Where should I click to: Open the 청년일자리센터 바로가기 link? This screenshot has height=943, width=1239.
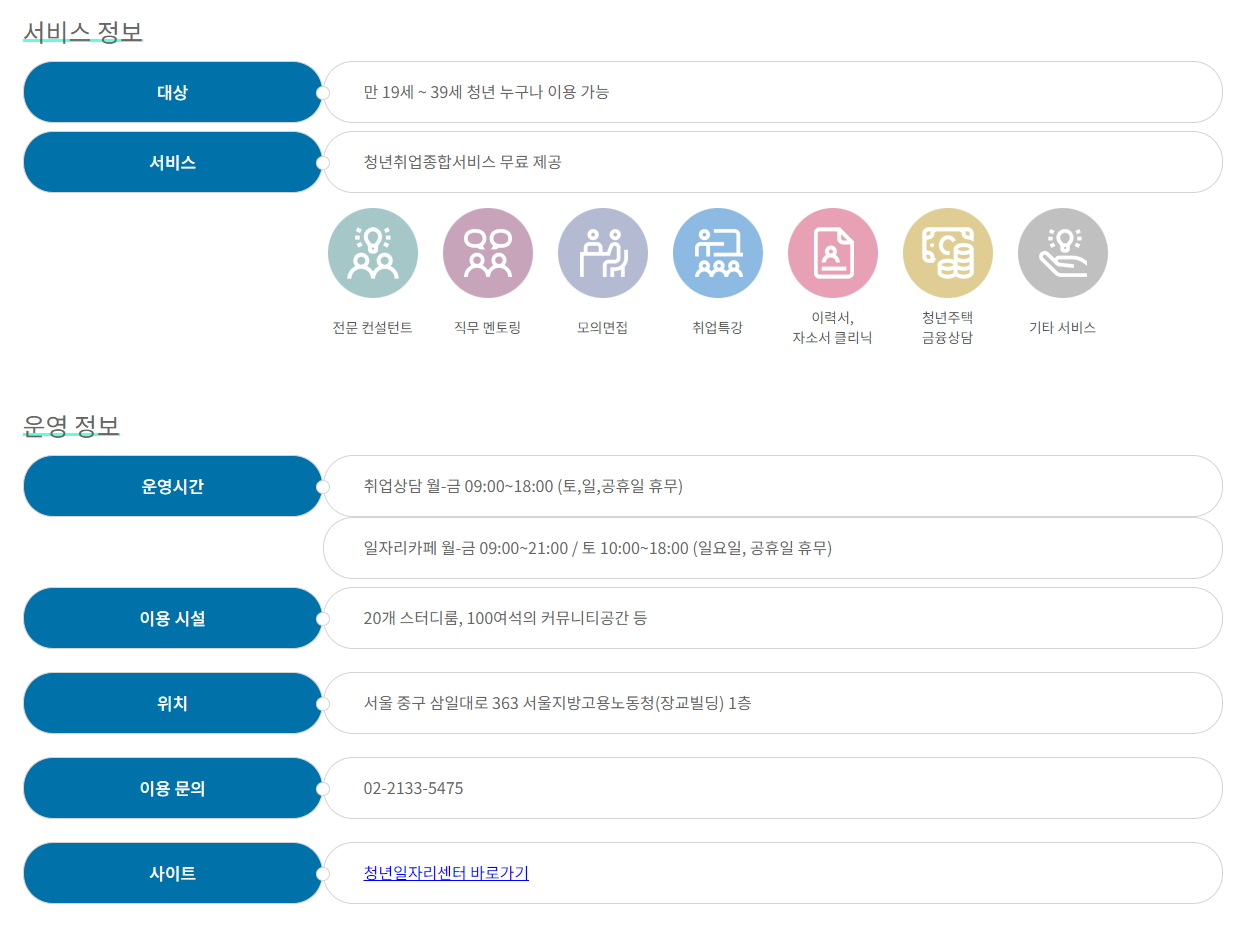coord(446,873)
